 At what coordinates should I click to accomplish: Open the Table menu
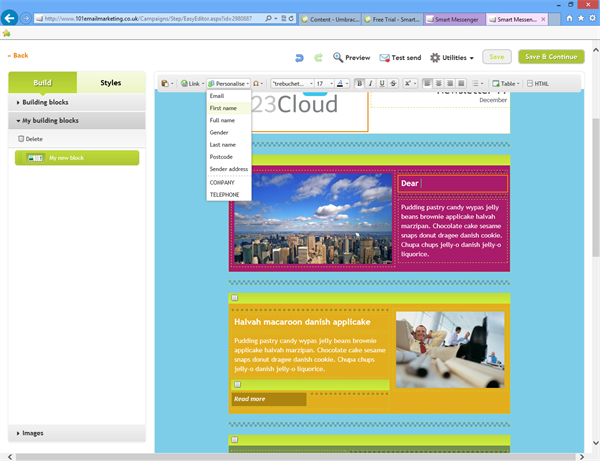[x=506, y=83]
